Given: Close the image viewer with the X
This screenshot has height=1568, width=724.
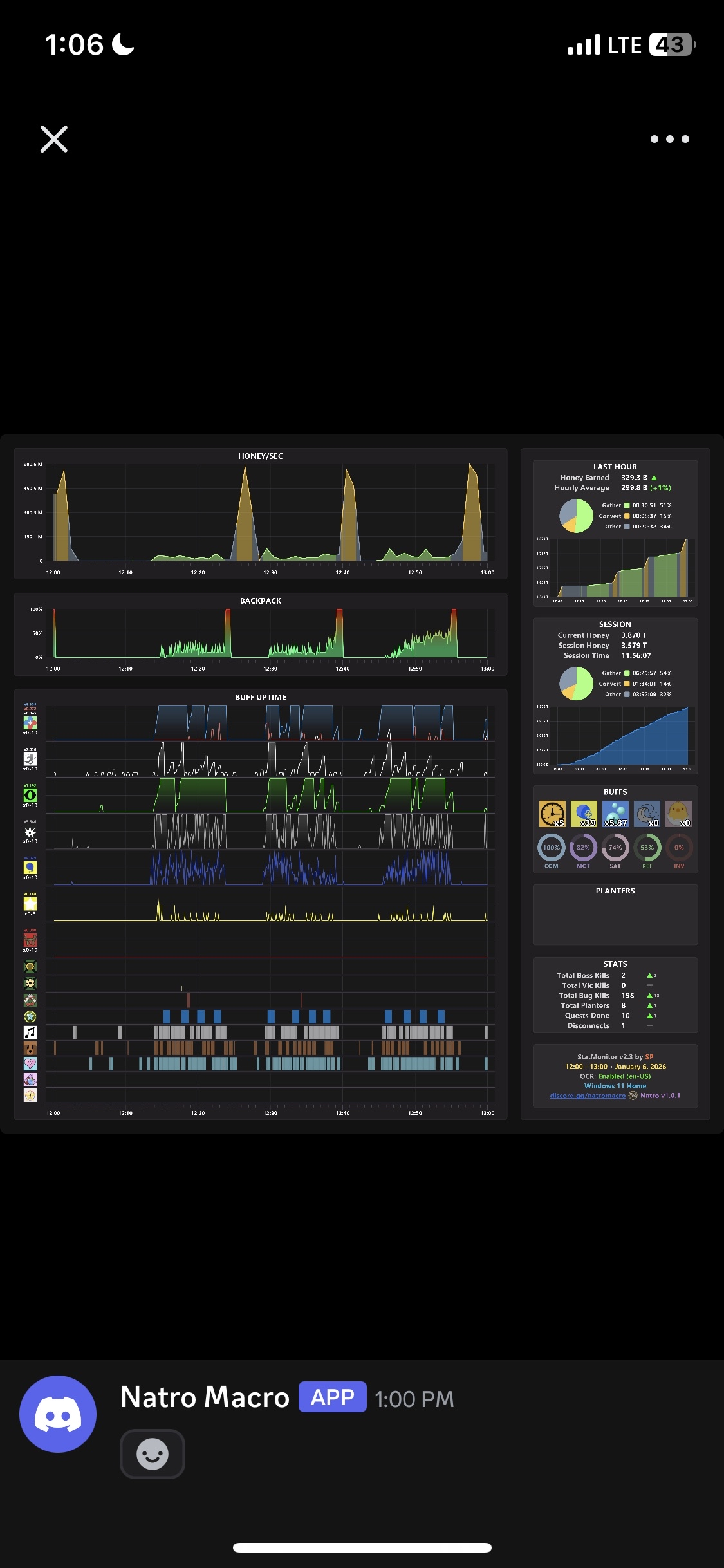Looking at the screenshot, I should click(x=54, y=139).
